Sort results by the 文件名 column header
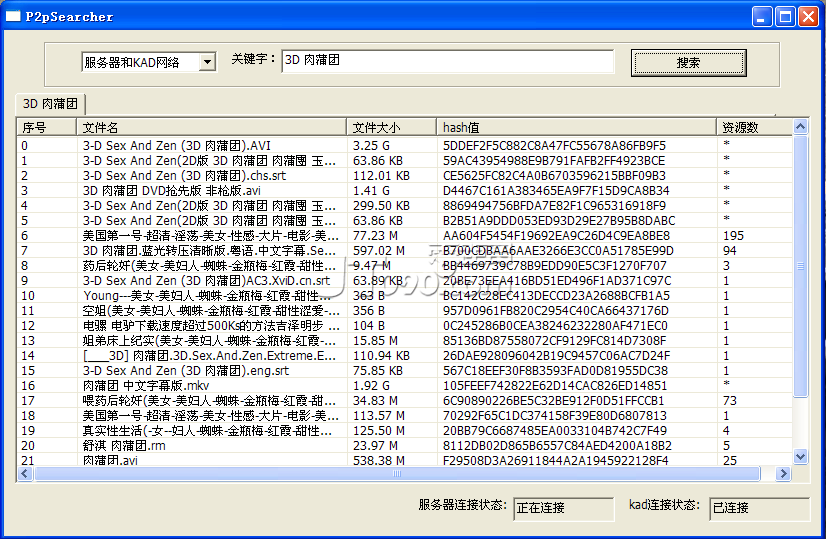 point(211,127)
